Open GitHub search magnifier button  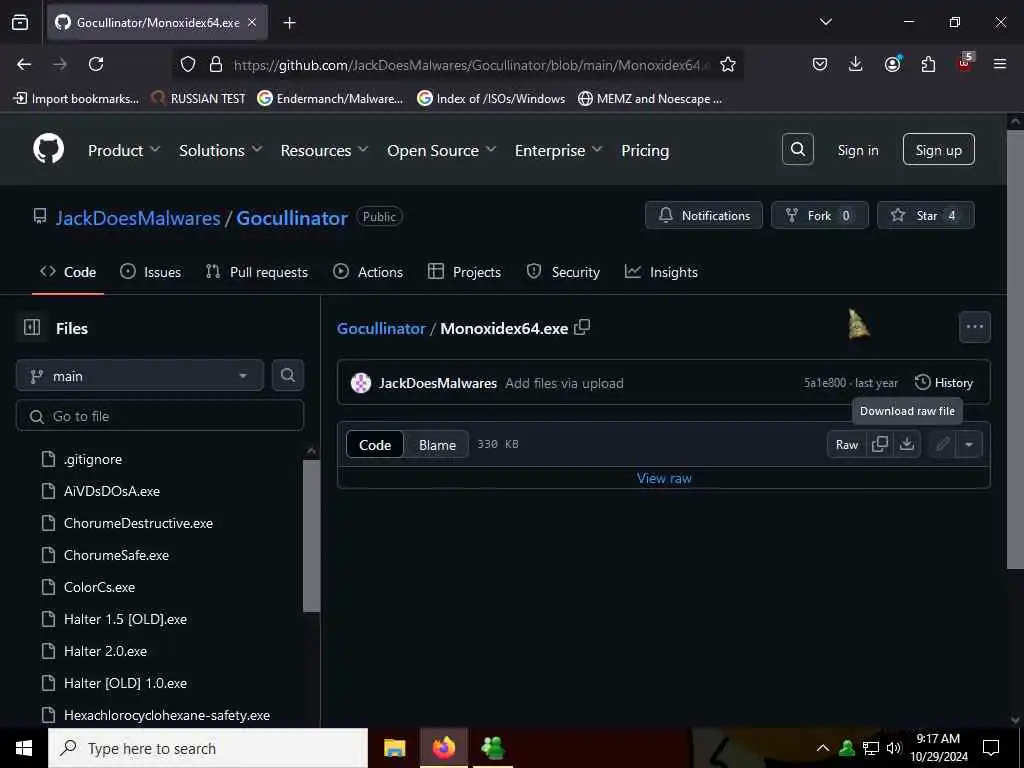click(797, 150)
